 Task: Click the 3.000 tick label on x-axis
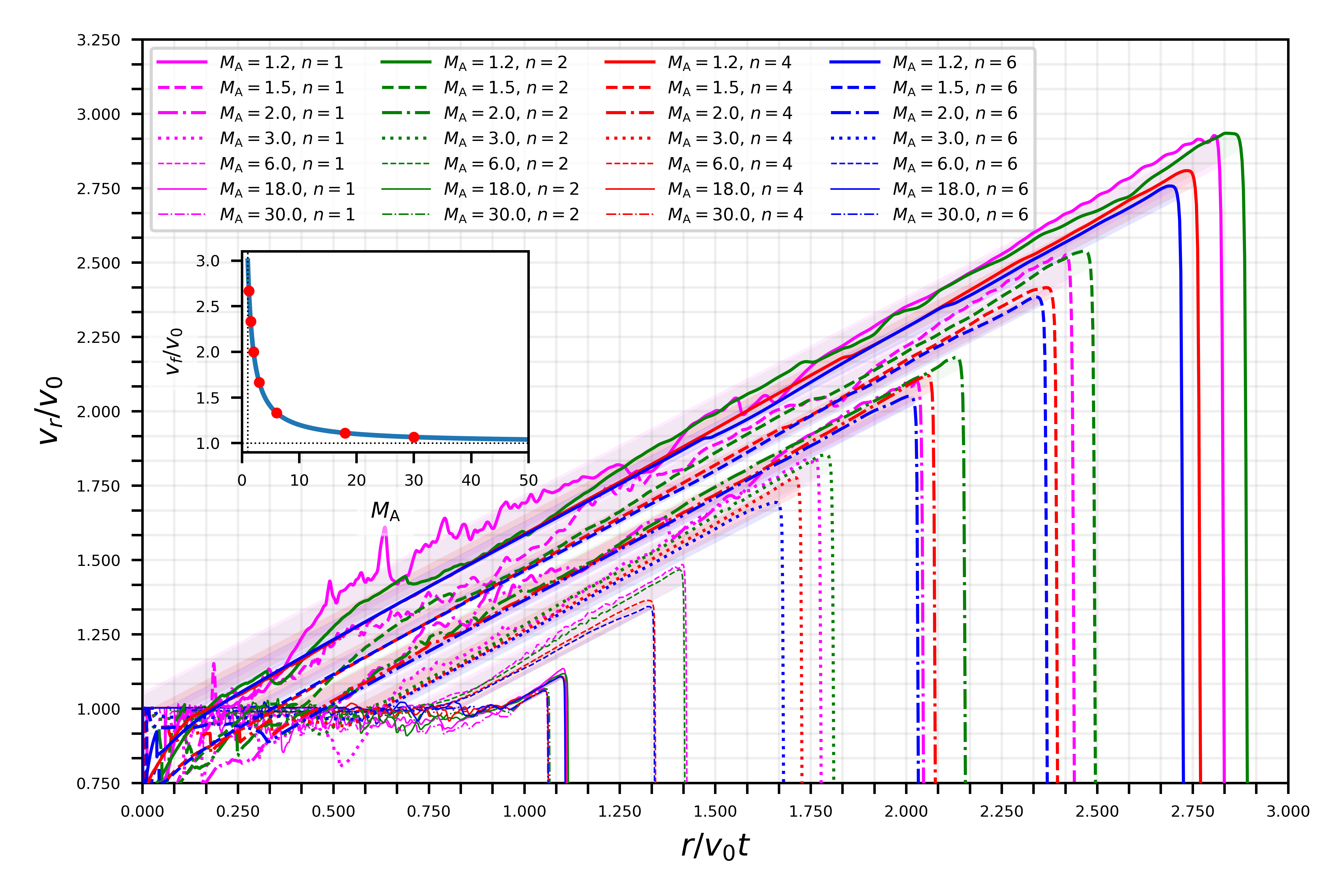1288,812
